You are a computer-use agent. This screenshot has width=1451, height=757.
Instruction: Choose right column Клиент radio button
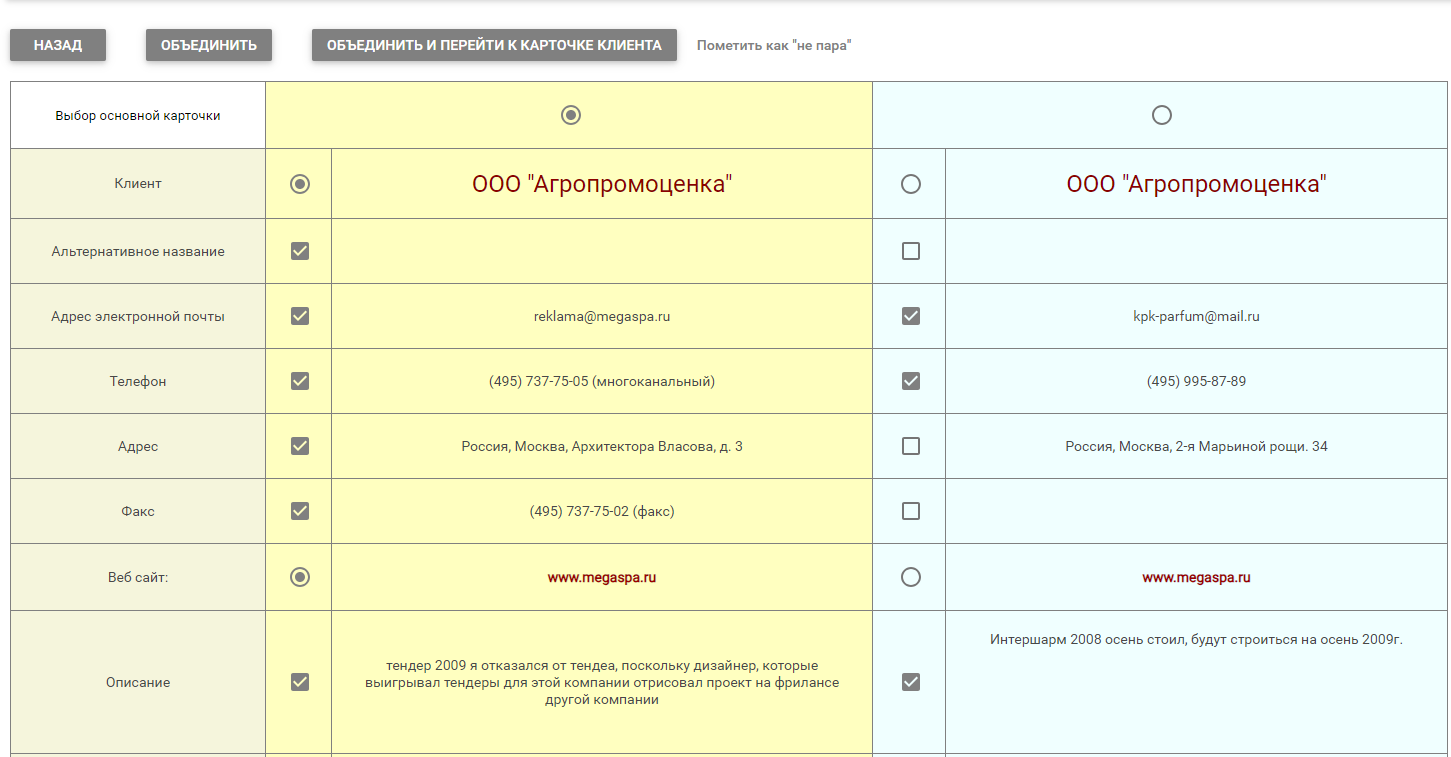(910, 184)
